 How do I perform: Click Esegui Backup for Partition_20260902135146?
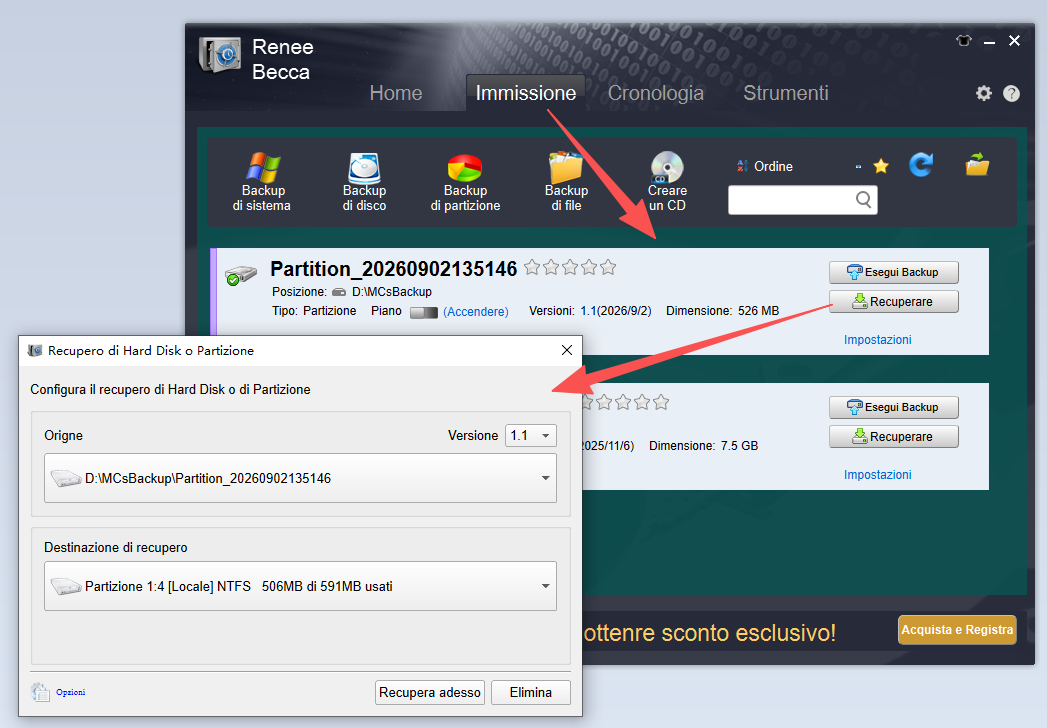(893, 272)
